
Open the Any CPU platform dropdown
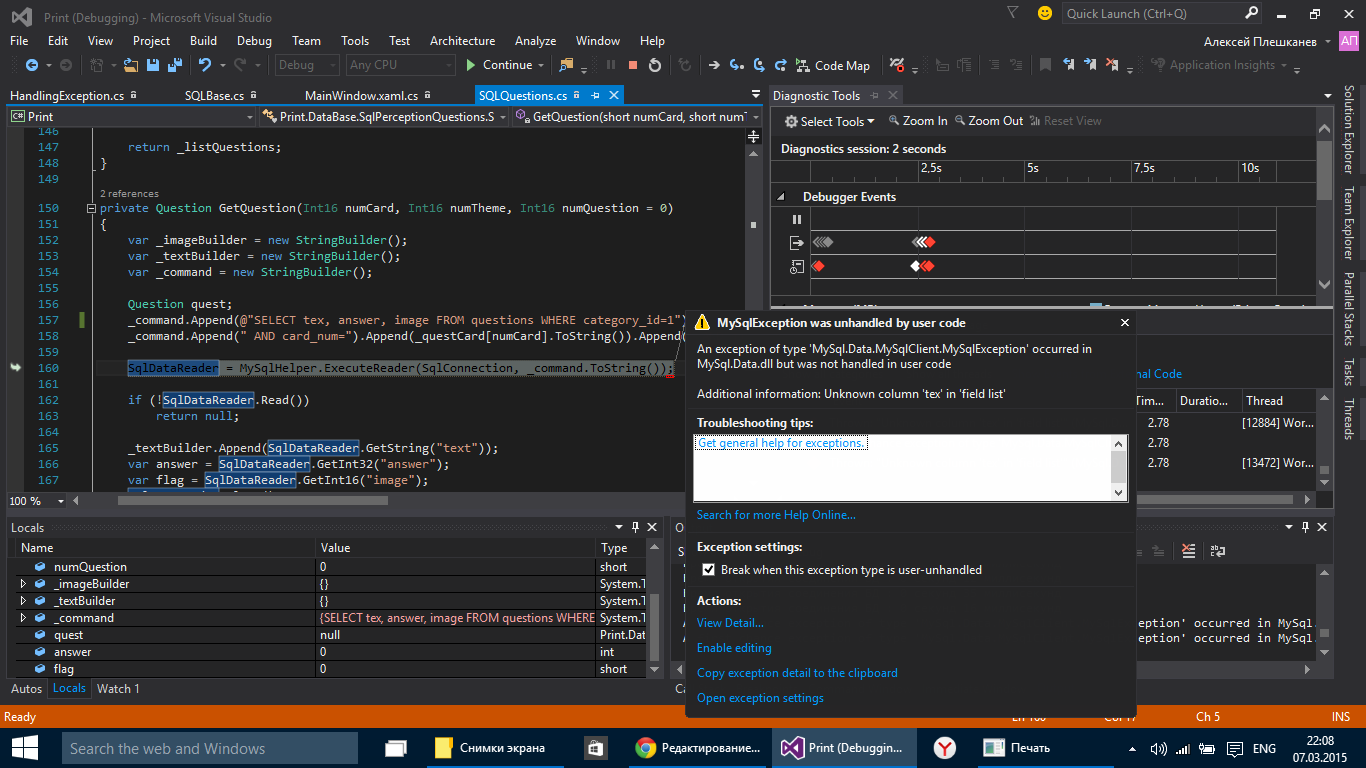[401, 65]
